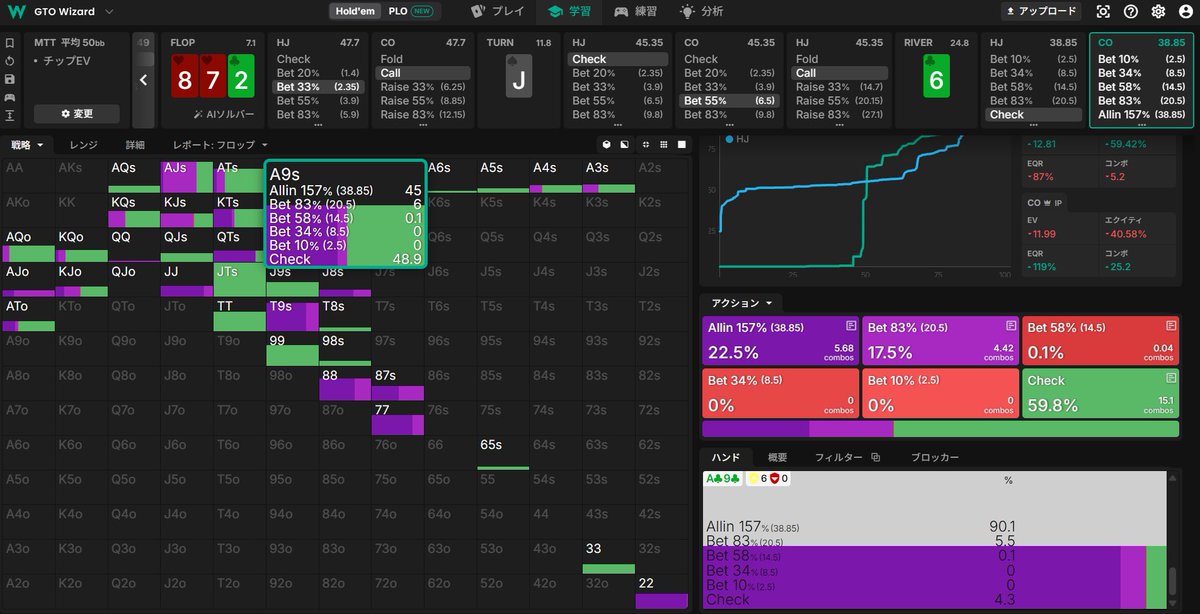This screenshot has width=1200, height=614.
Task: Switch game mode to Hold'em
Action: pyautogui.click(x=355, y=11)
